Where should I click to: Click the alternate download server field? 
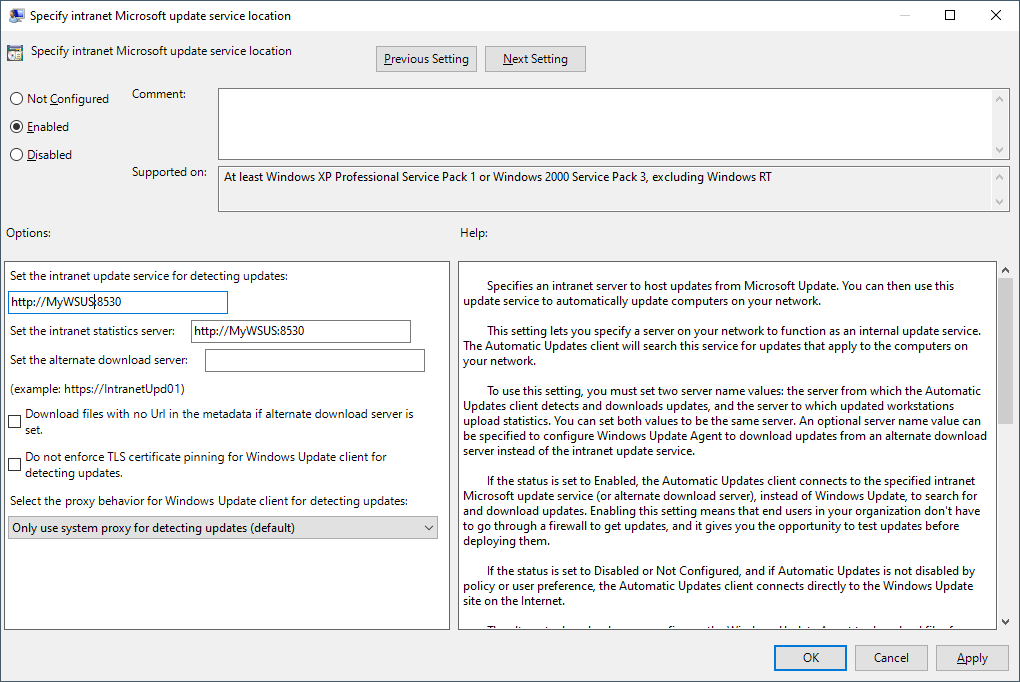pyautogui.click(x=315, y=361)
